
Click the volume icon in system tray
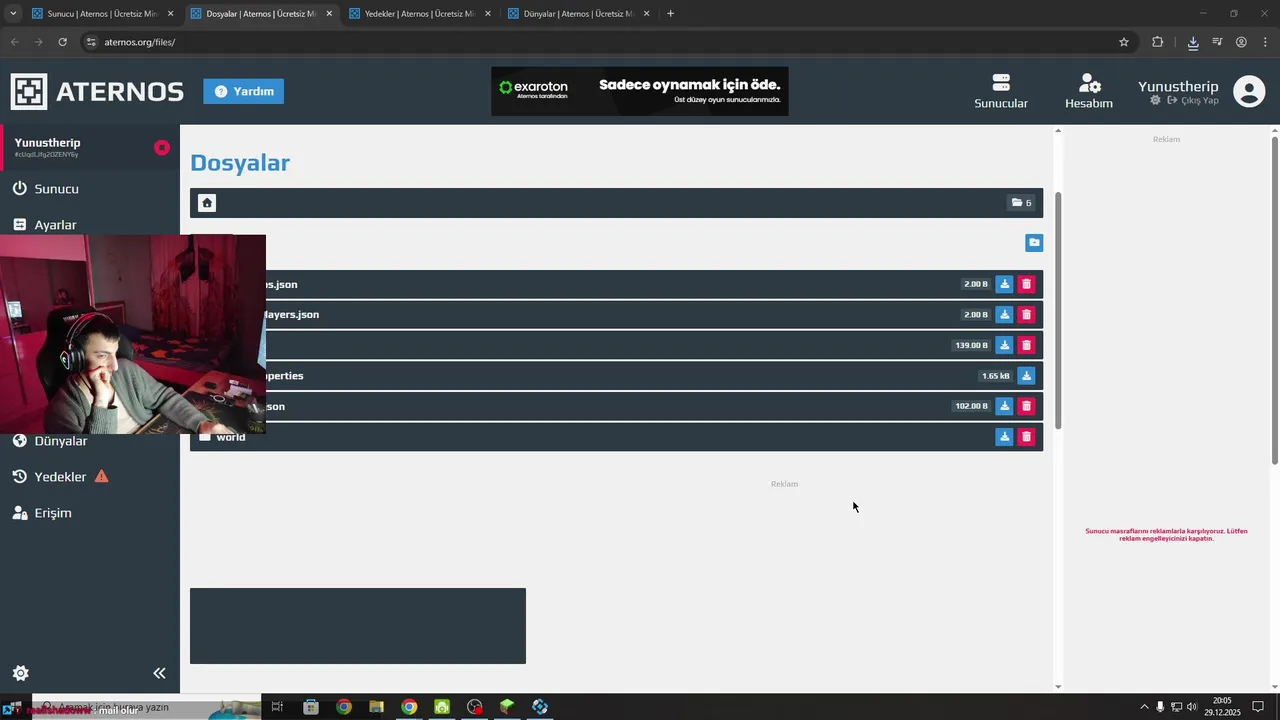(x=1192, y=707)
